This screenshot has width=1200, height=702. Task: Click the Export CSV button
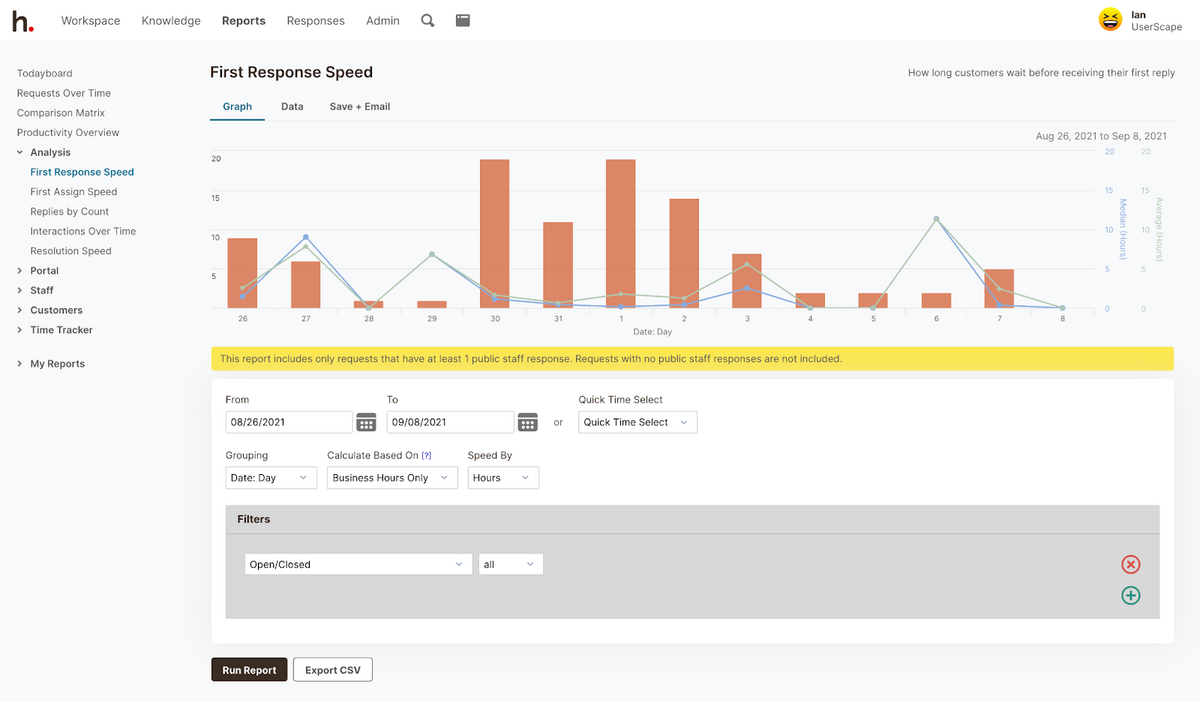click(x=333, y=670)
